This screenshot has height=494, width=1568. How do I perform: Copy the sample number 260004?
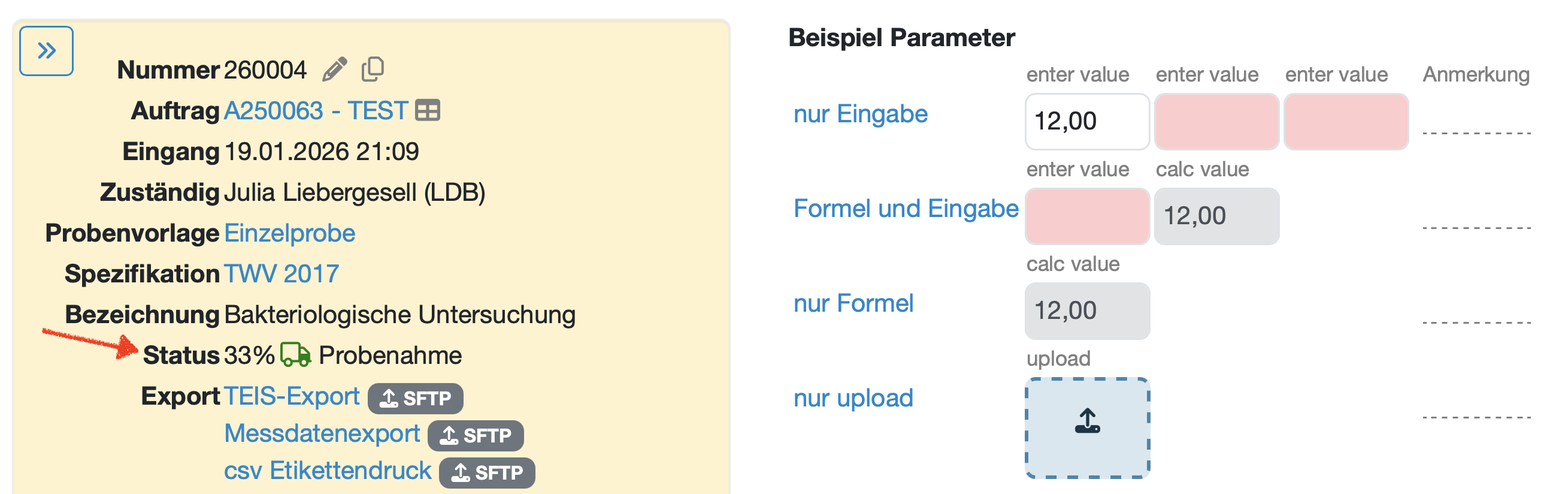click(x=373, y=70)
